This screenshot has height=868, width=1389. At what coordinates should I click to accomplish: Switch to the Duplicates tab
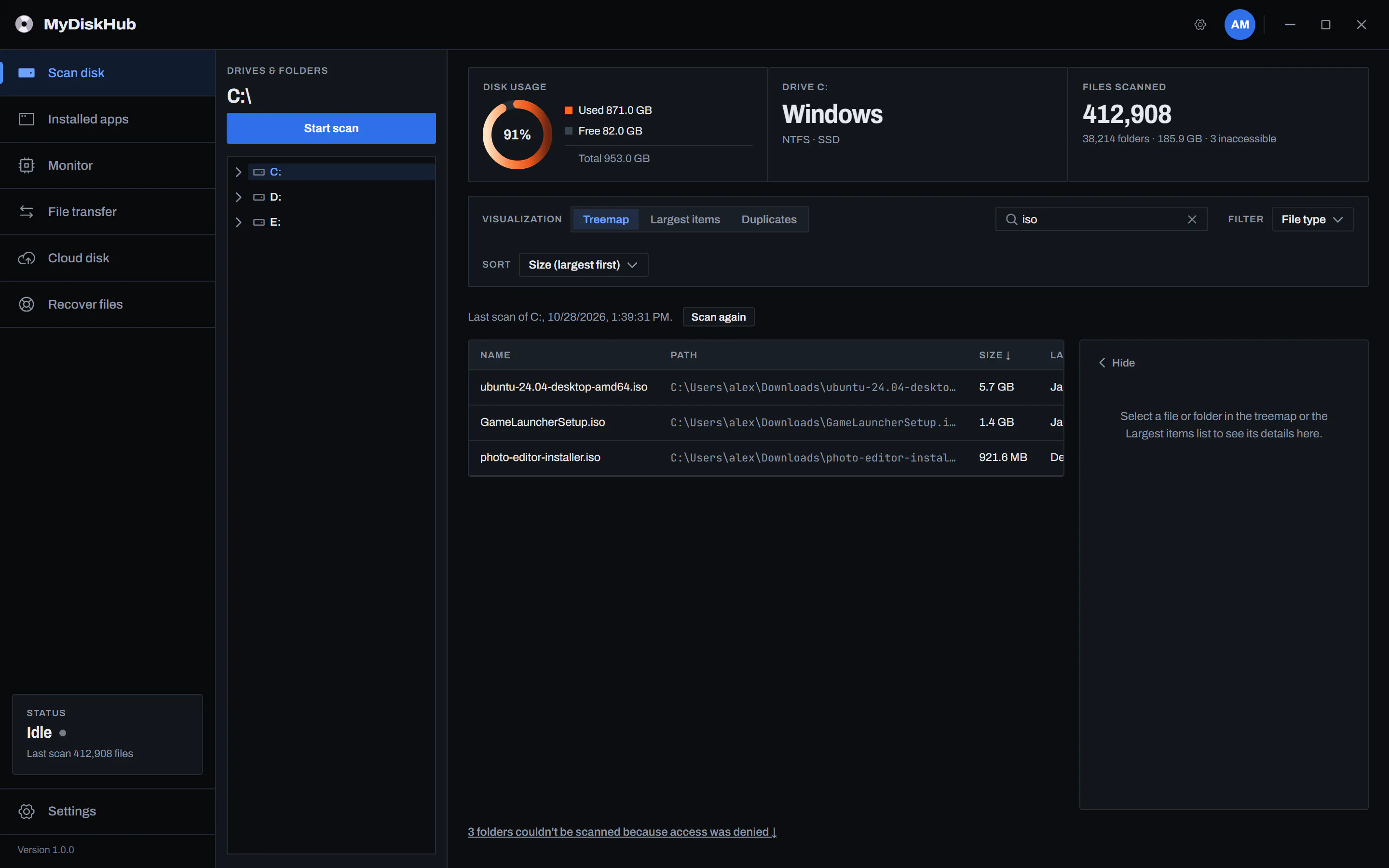point(769,219)
